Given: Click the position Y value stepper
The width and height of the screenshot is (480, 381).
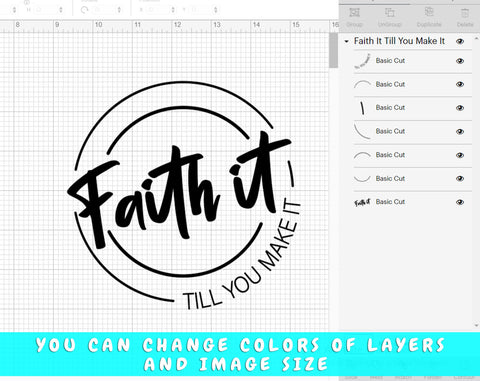Looking at the screenshot, I should (x=216, y=10).
